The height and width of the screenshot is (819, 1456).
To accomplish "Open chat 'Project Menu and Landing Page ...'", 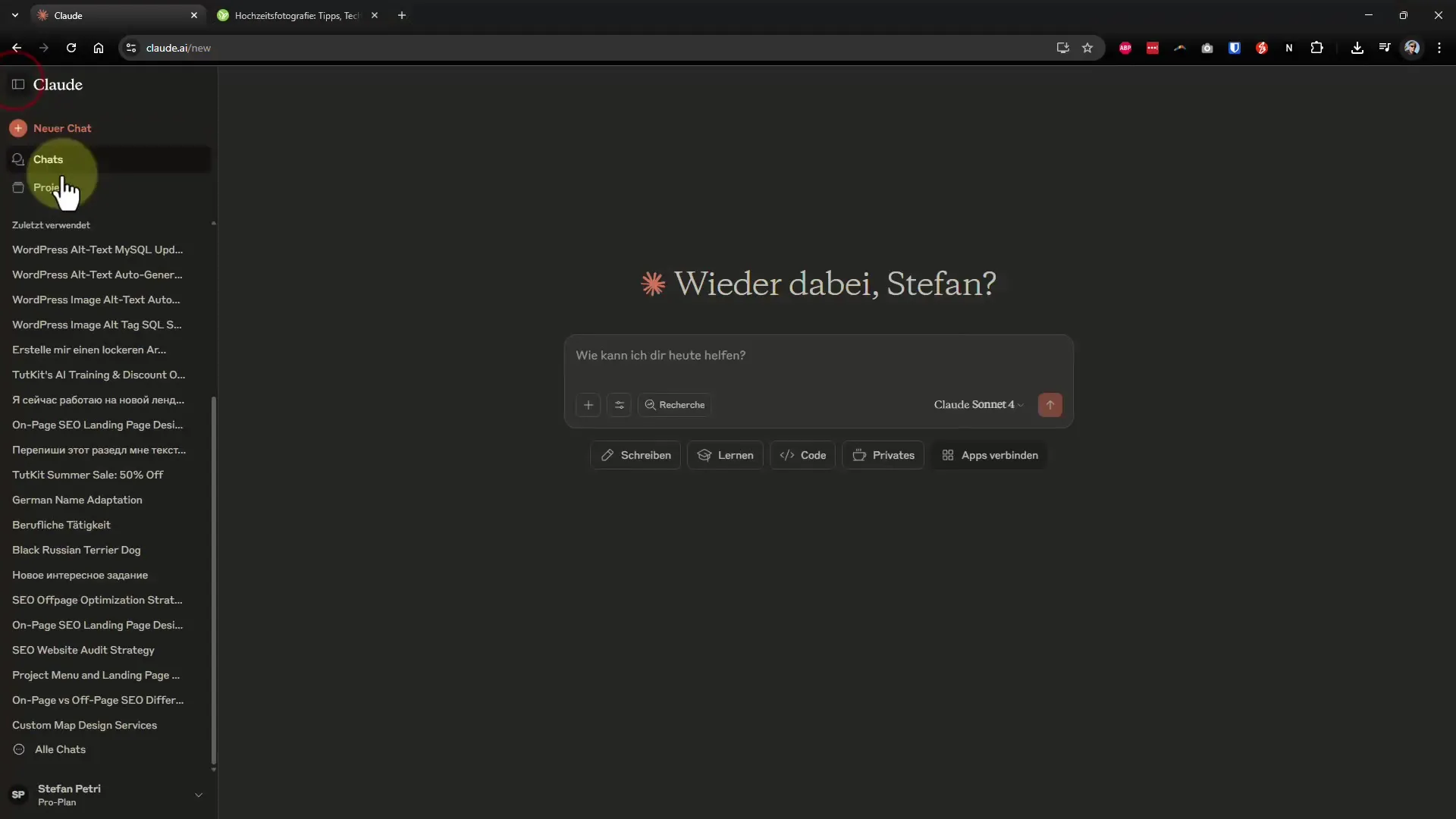I will coord(96,675).
